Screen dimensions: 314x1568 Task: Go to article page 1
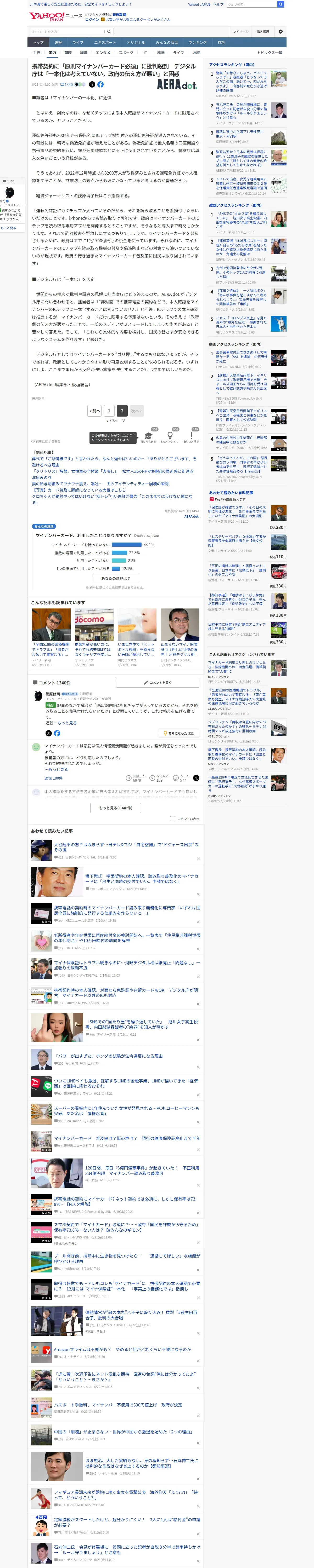pos(109,411)
